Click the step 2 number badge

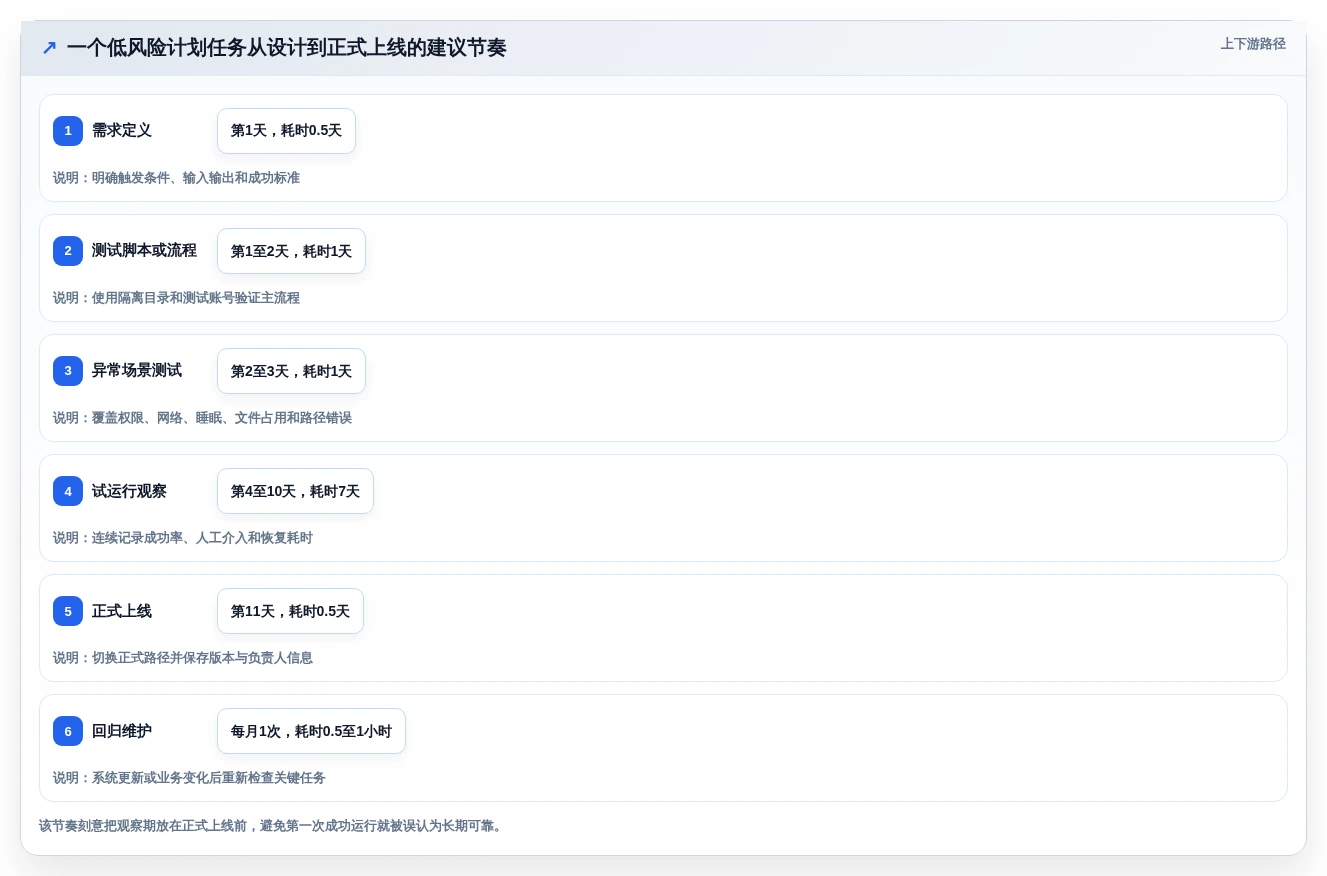[x=68, y=251]
